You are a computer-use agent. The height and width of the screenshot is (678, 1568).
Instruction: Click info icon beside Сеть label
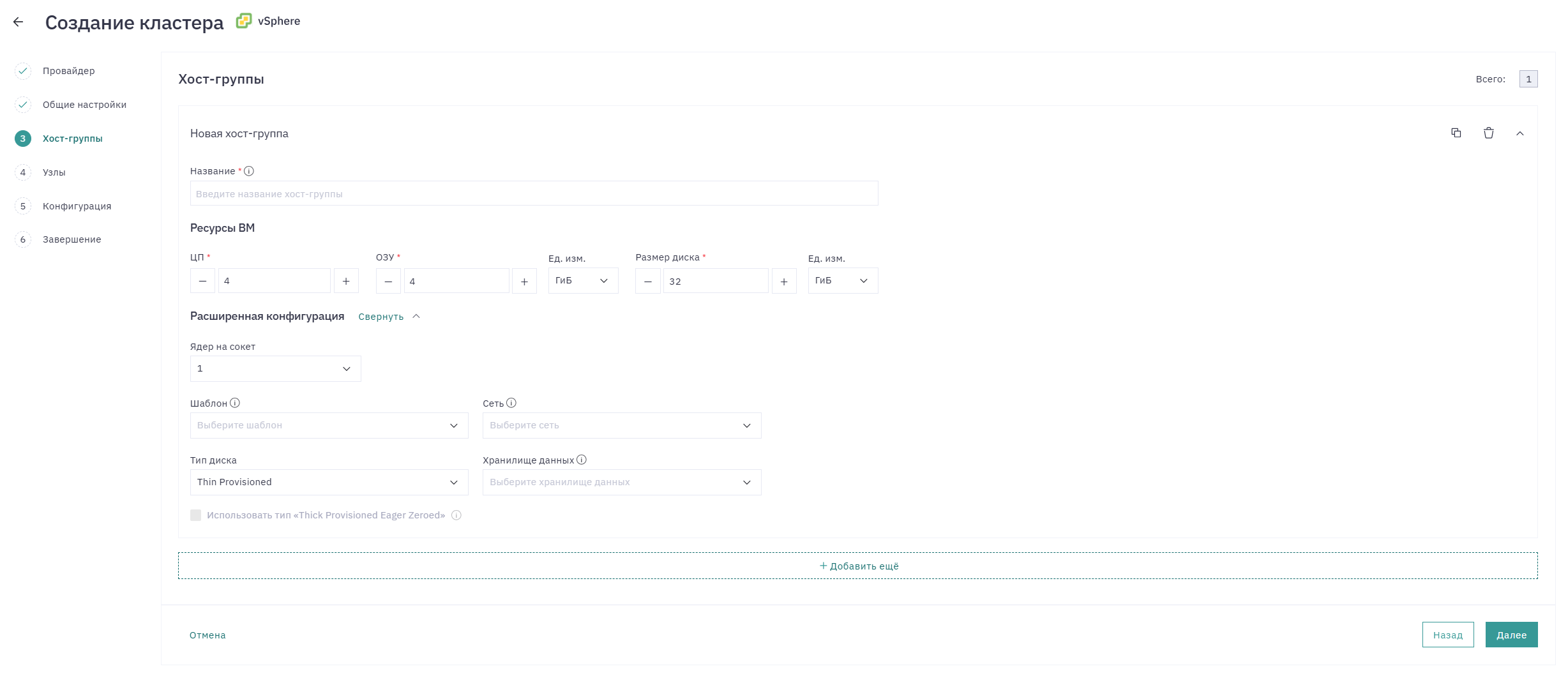tap(511, 403)
